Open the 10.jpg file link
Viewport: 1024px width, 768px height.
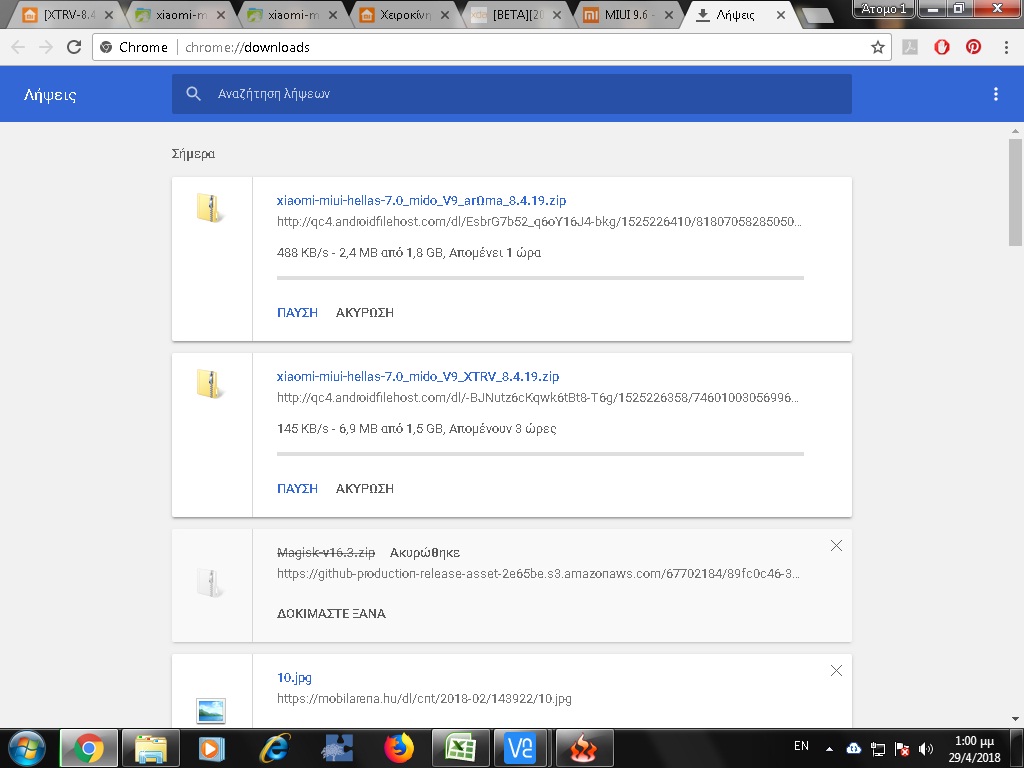pyautogui.click(x=294, y=677)
